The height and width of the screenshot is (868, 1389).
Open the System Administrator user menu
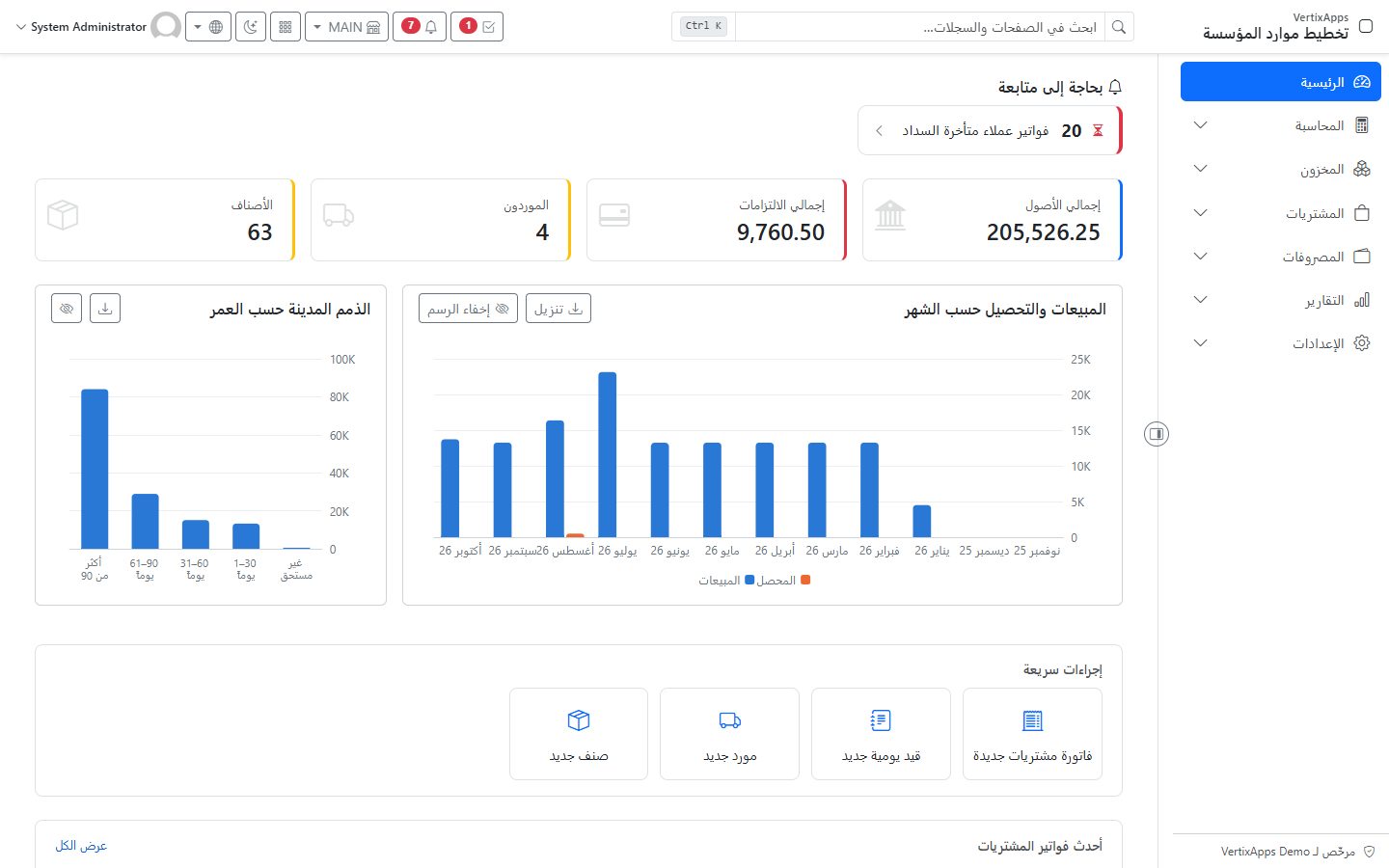[97, 27]
